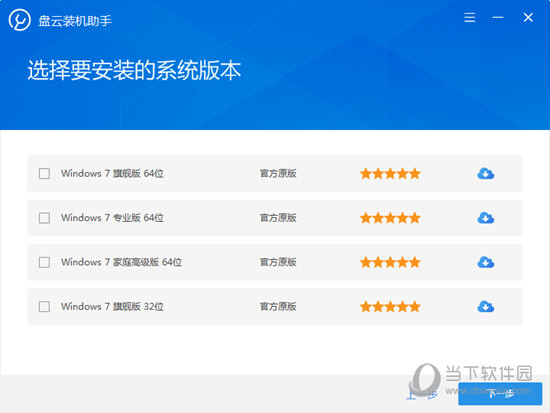Click the 盘云装机助手 logo icon
The image size is (550, 413).
(19, 20)
